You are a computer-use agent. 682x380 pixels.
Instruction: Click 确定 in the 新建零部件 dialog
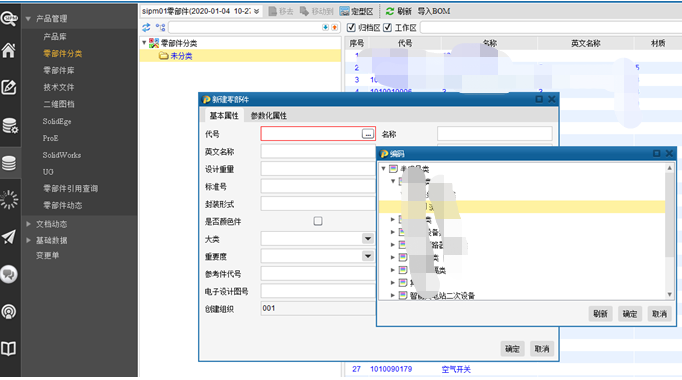(512, 349)
